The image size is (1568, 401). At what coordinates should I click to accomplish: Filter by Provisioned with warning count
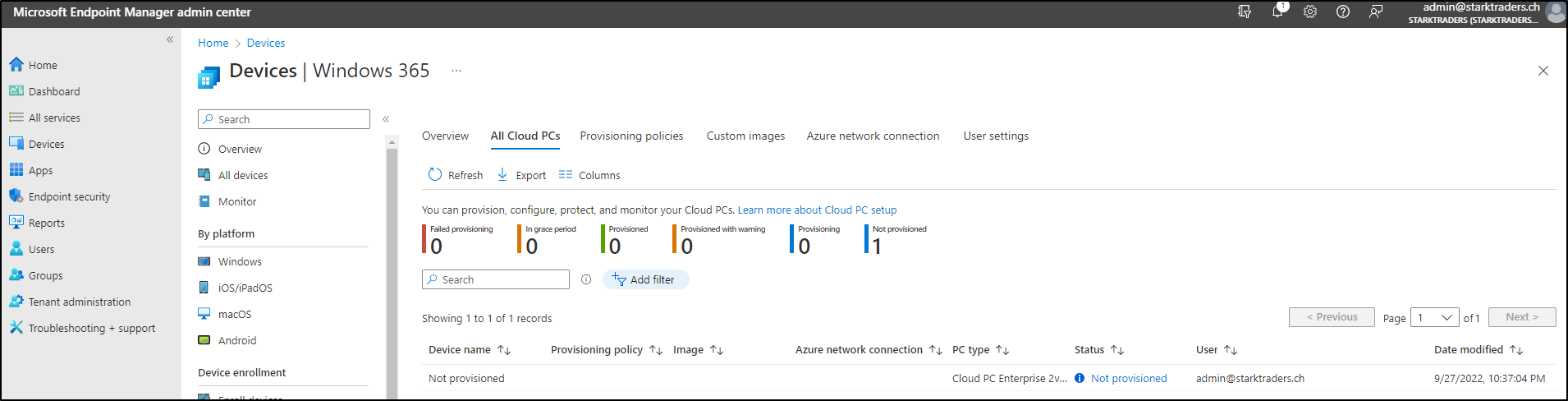coord(719,239)
